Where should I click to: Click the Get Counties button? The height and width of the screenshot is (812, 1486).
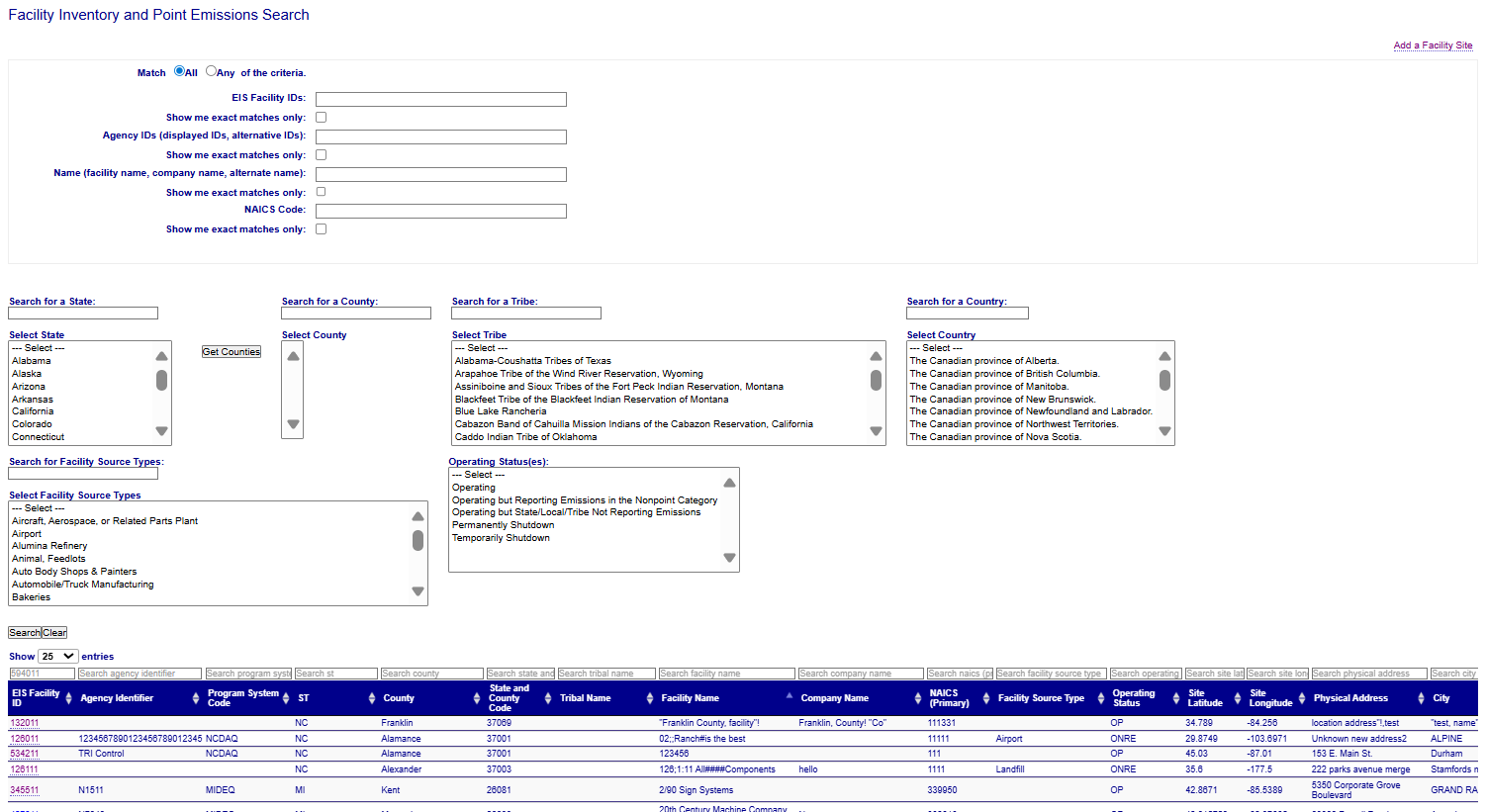click(232, 352)
